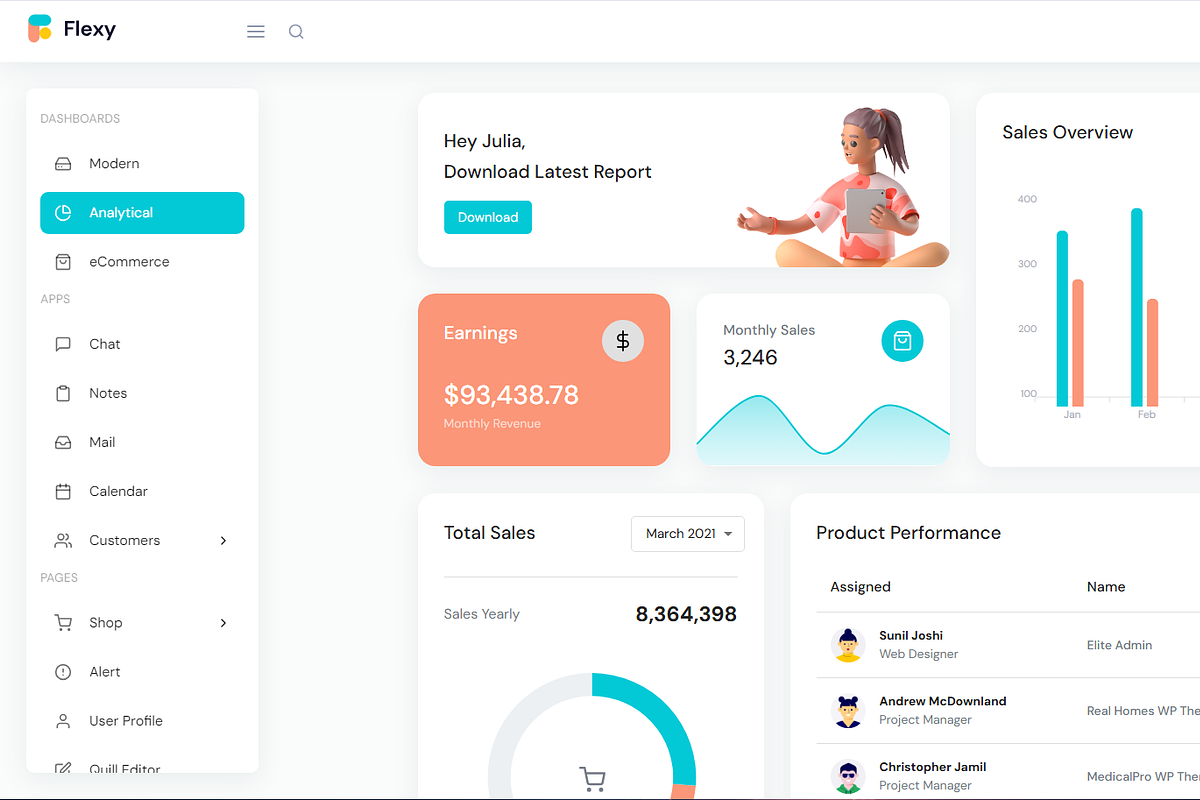Click the Sales Overview heading
The image size is (1200, 800).
[x=1068, y=133]
